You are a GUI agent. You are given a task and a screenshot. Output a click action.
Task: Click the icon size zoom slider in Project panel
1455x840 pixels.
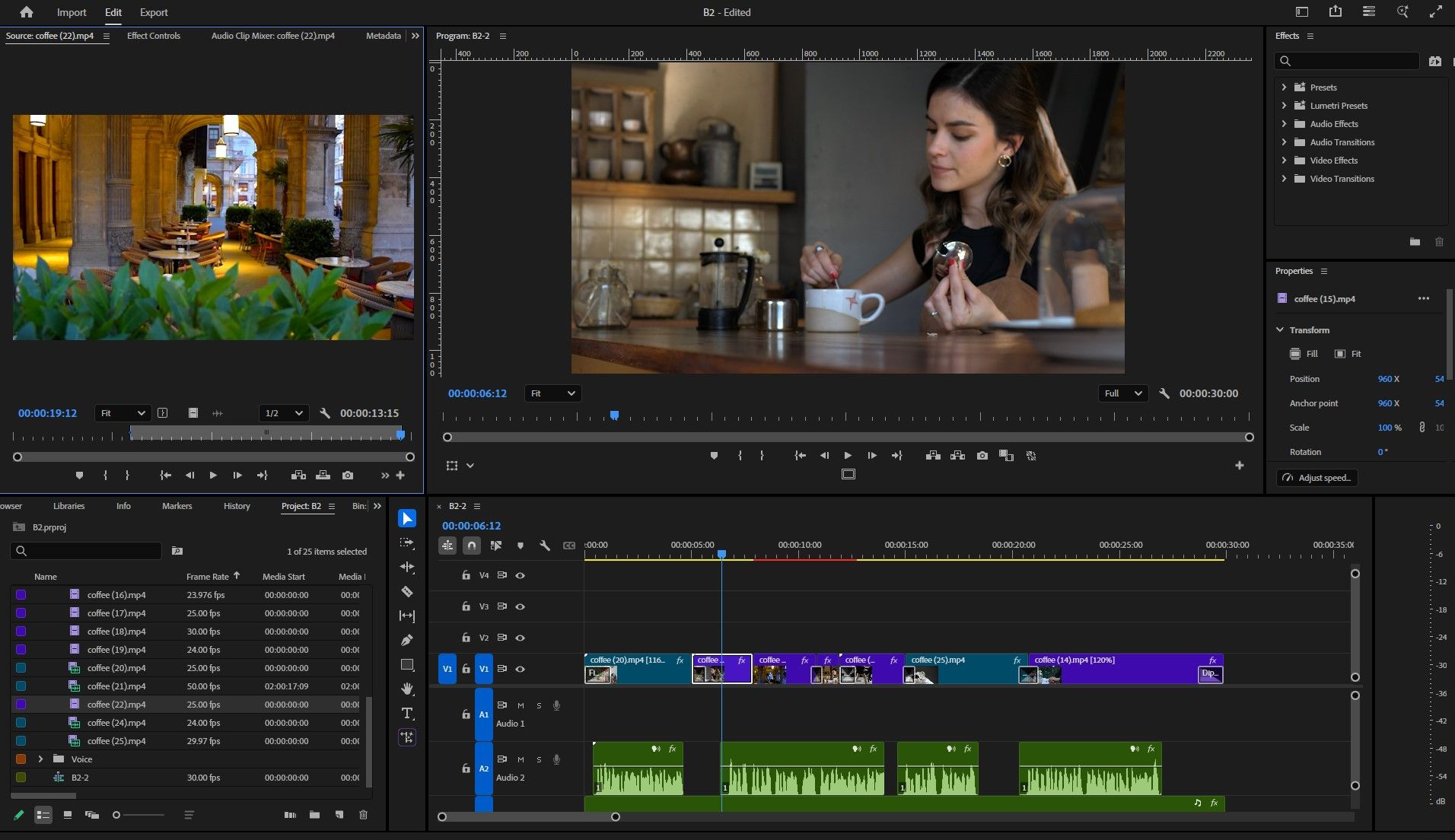pyautogui.click(x=138, y=815)
